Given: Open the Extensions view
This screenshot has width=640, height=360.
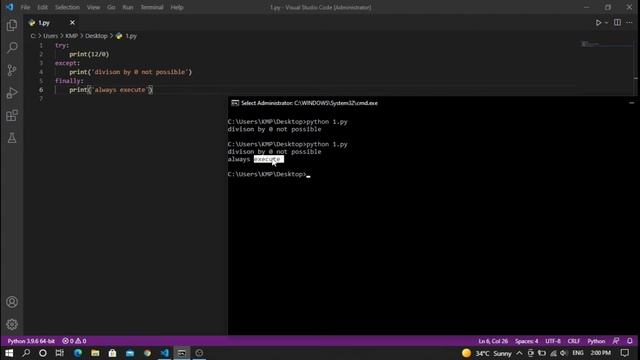Looking at the screenshot, I should coord(12,116).
